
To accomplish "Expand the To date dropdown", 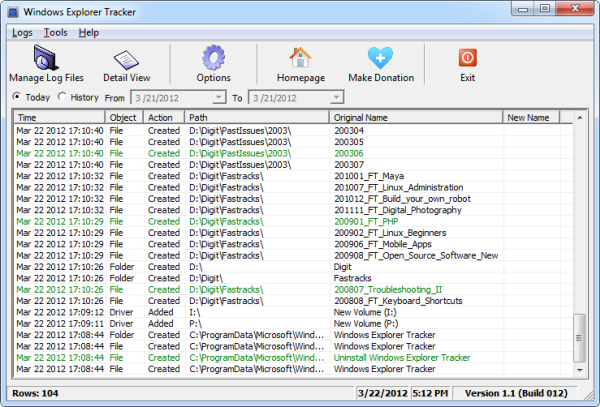I will [x=337, y=98].
